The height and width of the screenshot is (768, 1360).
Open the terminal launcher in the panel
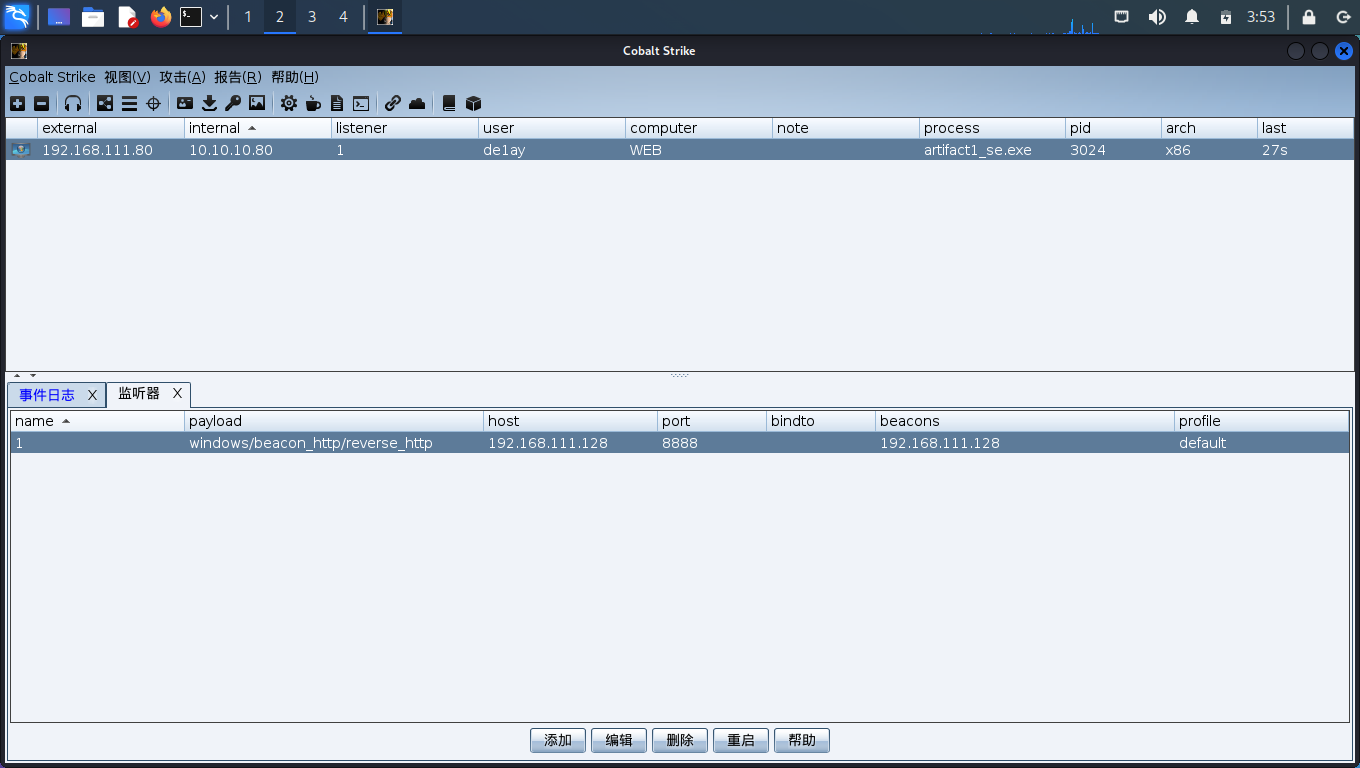click(x=191, y=17)
